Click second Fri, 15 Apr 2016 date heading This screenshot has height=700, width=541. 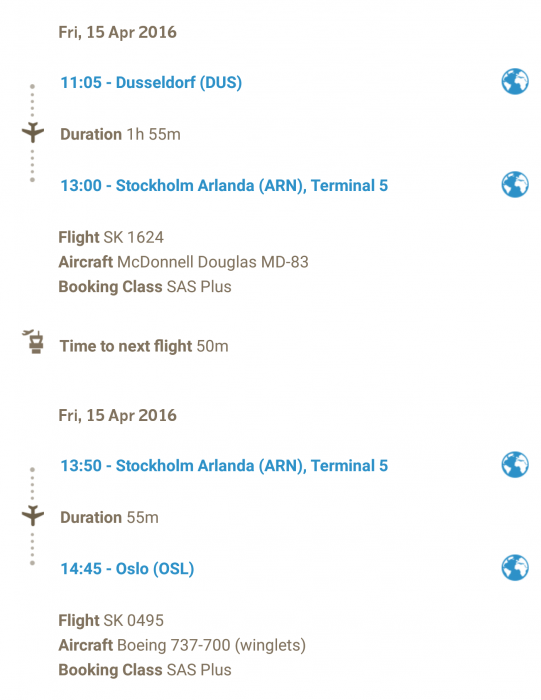(117, 416)
